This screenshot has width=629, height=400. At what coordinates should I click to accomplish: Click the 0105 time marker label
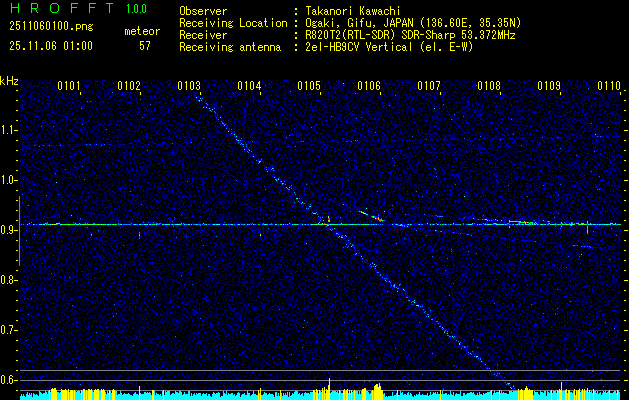click(309, 86)
